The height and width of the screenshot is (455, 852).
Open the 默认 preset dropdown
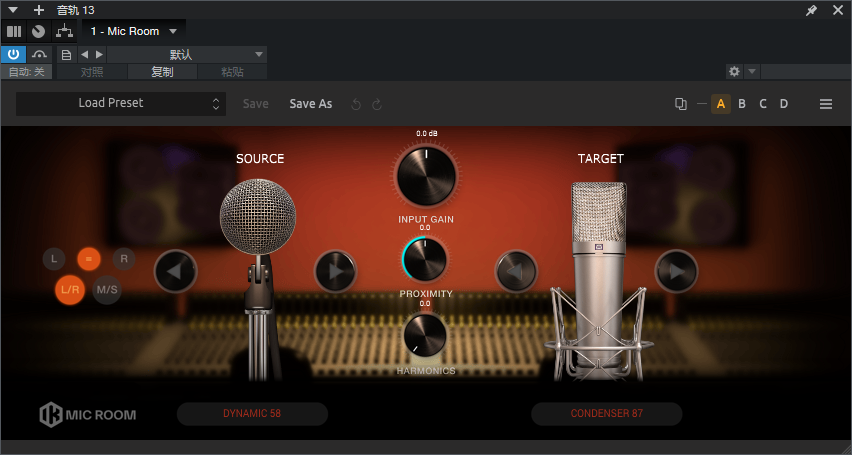click(x=187, y=55)
